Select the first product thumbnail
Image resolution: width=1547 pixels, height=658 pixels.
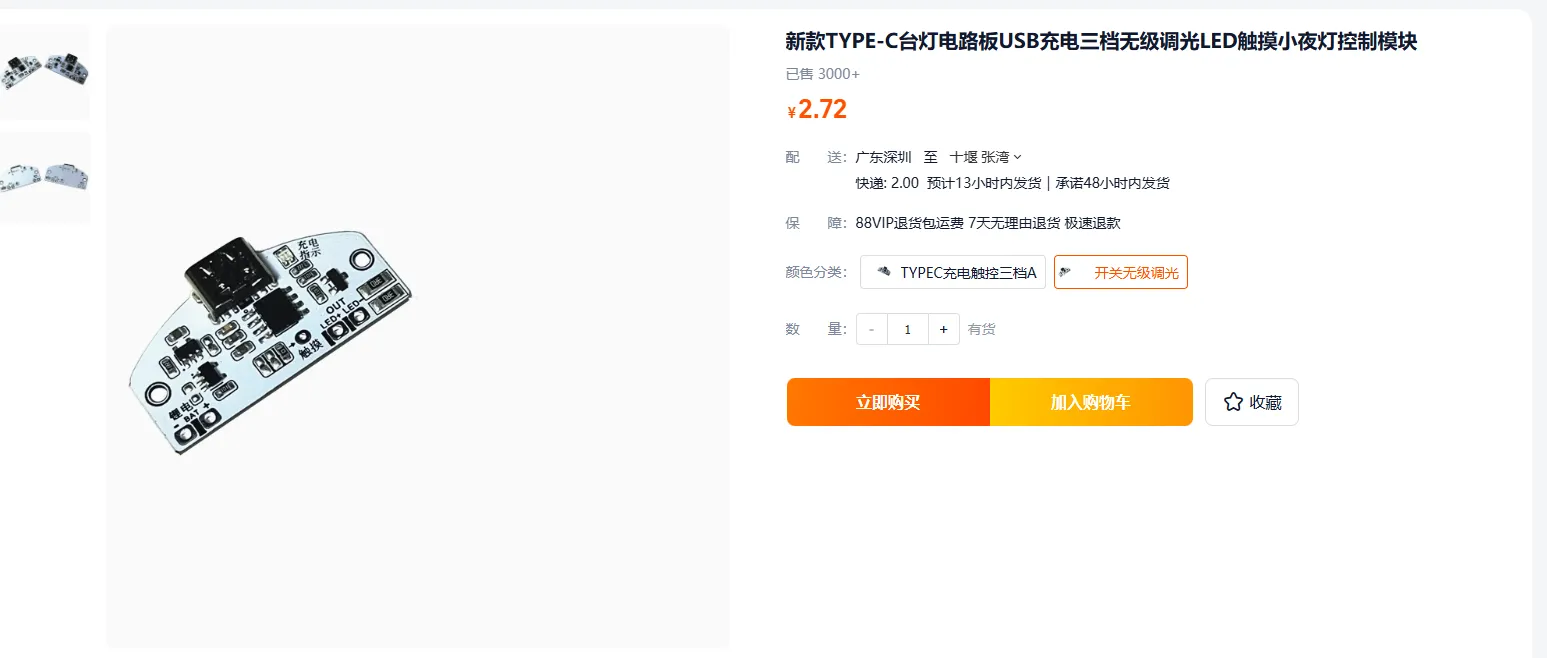pyautogui.click(x=45, y=72)
